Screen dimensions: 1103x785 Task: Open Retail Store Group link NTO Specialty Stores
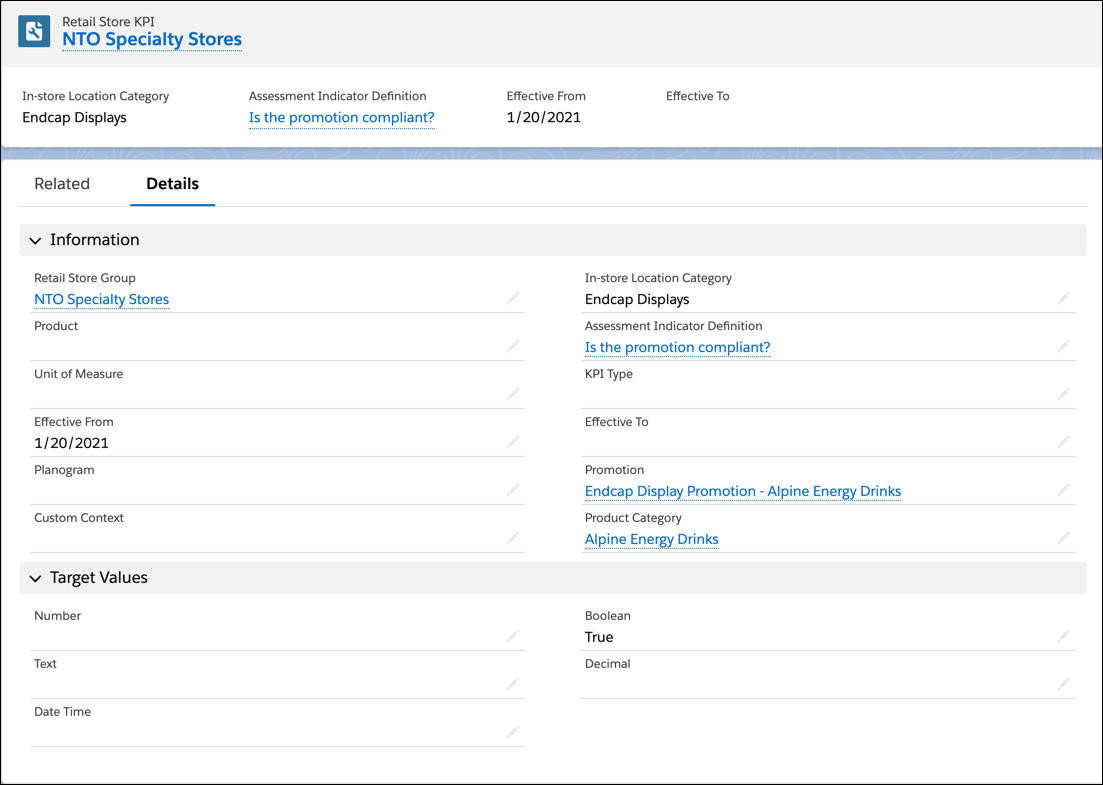click(101, 300)
